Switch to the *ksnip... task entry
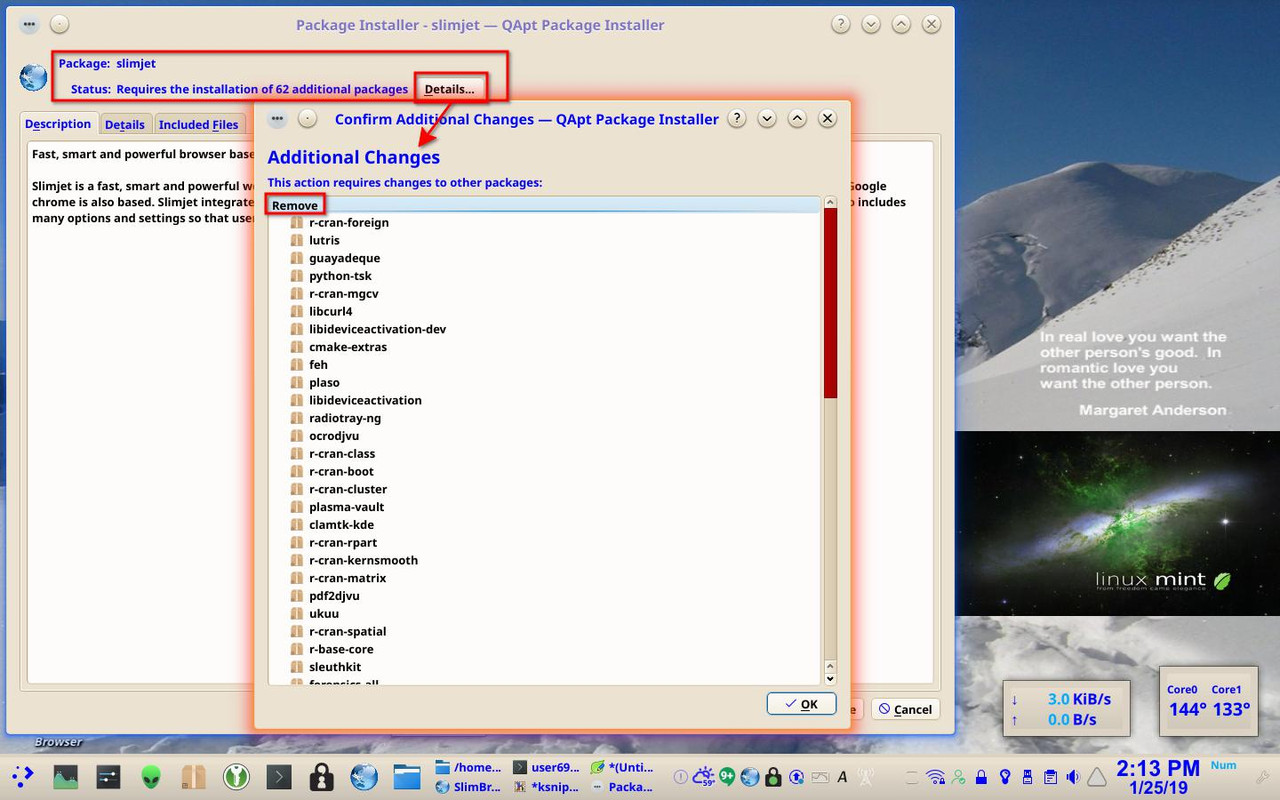 [546, 787]
